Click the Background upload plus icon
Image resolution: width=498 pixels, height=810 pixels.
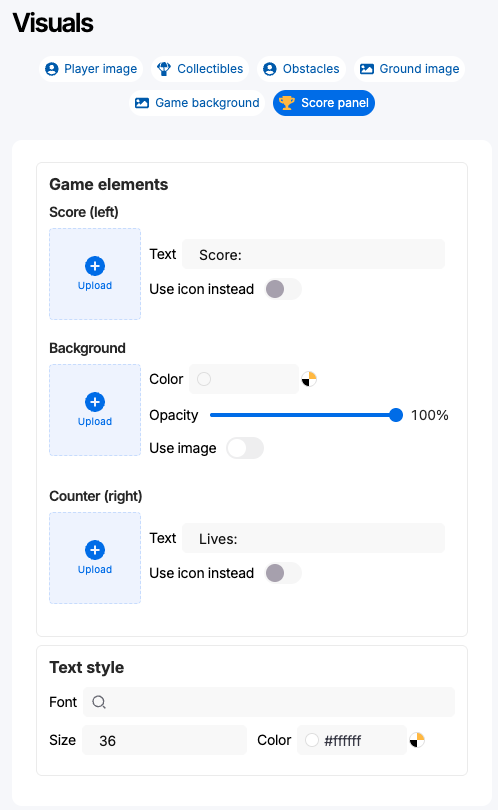pos(95,402)
